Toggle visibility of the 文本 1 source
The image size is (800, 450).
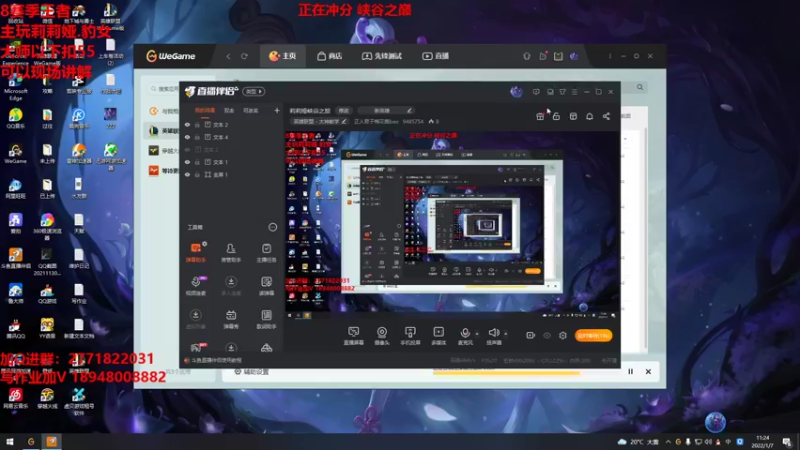(187, 162)
